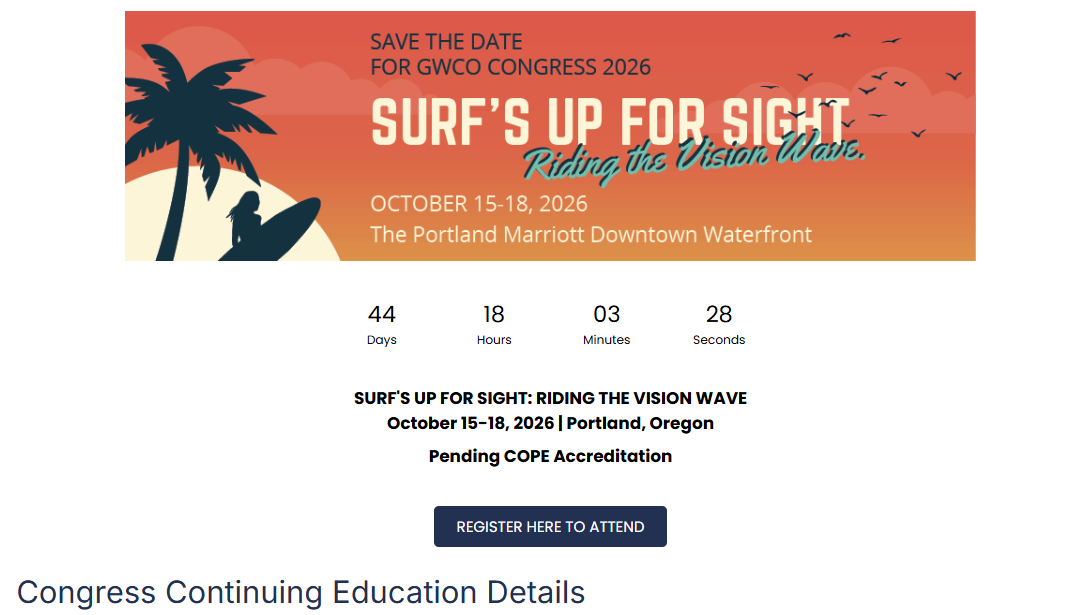Viewport: 1087px width, 615px height.
Task: Click the Portland Marriott Downtown Waterfront text
Action: tap(591, 234)
